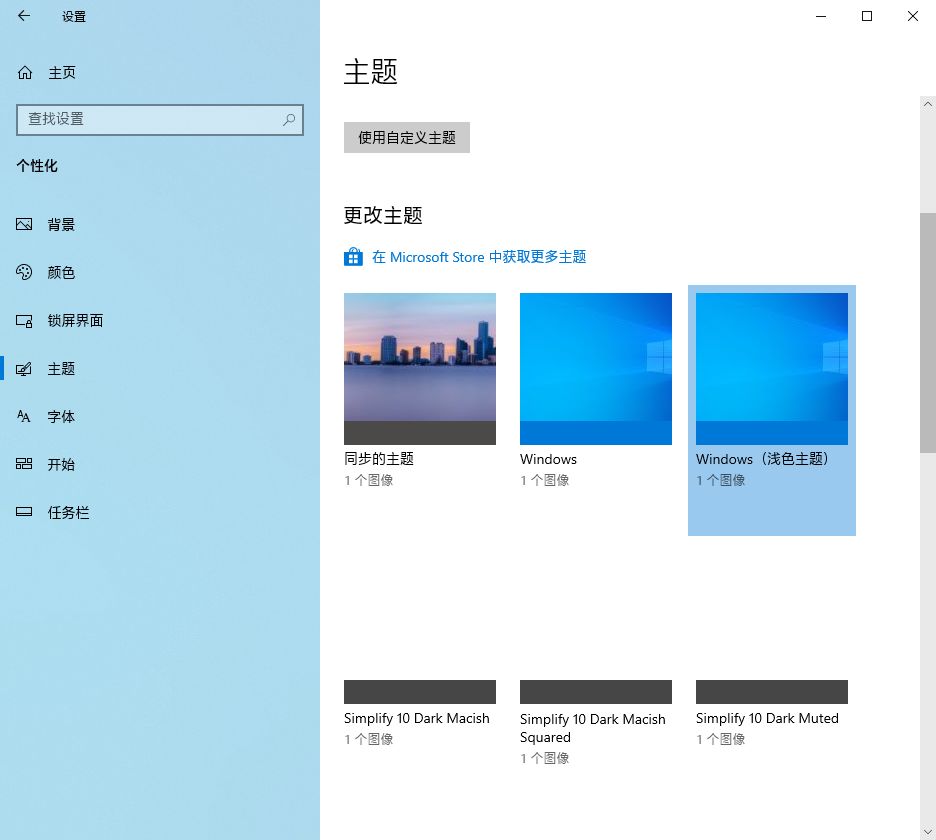Screen dimensions: 936x840
Task: Select the Windows（浅色主题）thumbnail
Action: [772, 368]
